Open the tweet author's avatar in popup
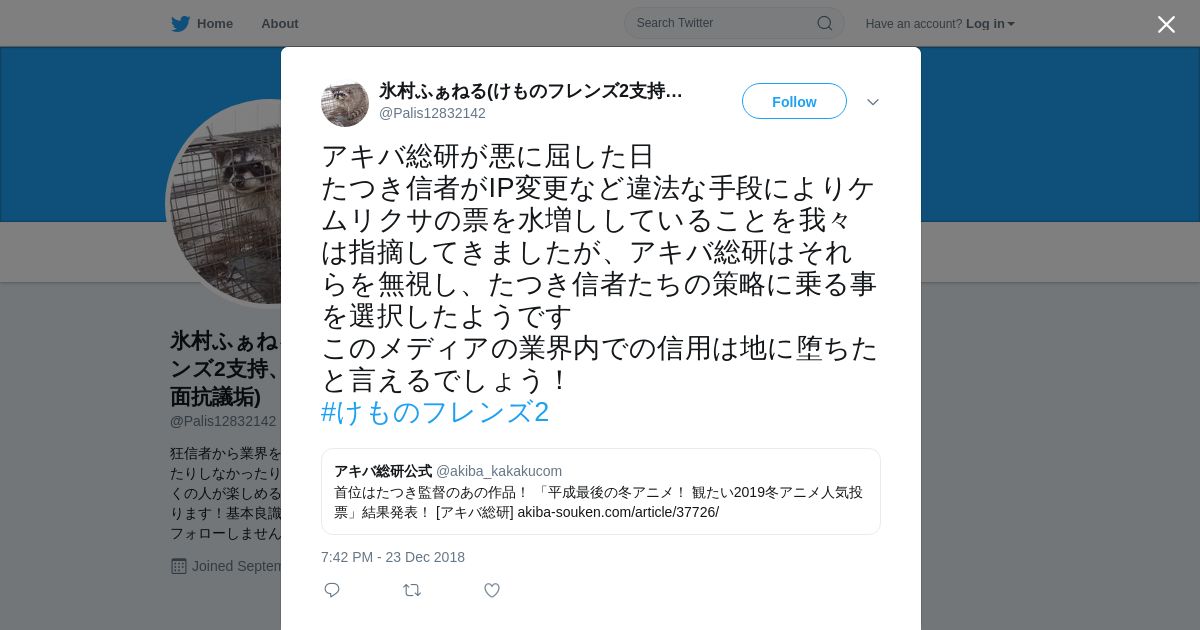This screenshot has width=1200, height=630. click(x=345, y=103)
